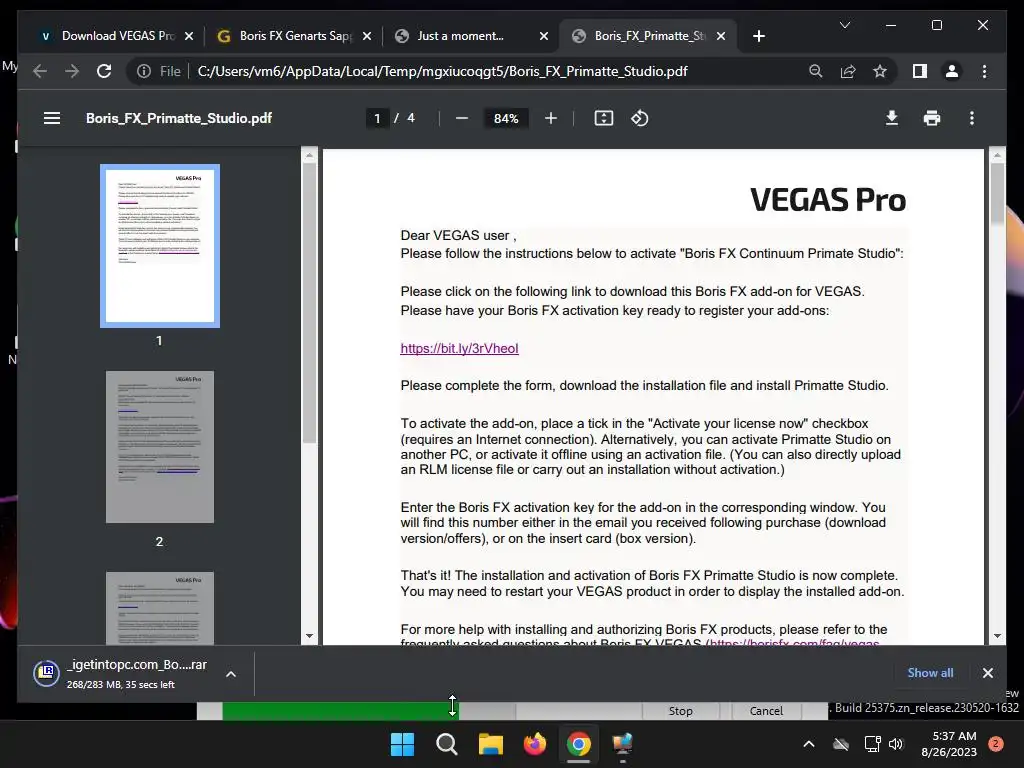This screenshot has height=768, width=1024.
Task: Toggle Chrome side panel
Action: coord(920,71)
